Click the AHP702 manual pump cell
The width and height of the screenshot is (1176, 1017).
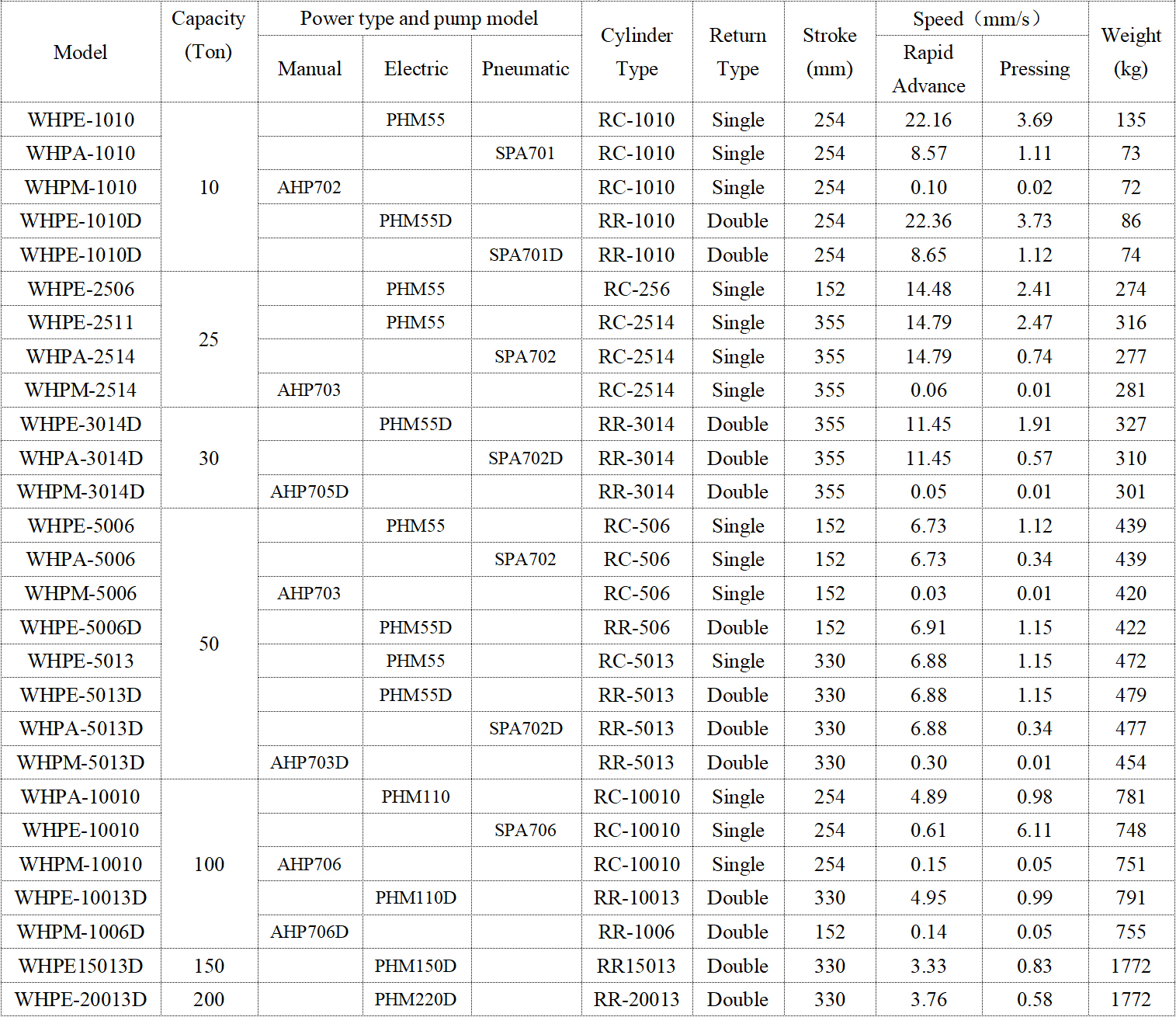[309, 187]
